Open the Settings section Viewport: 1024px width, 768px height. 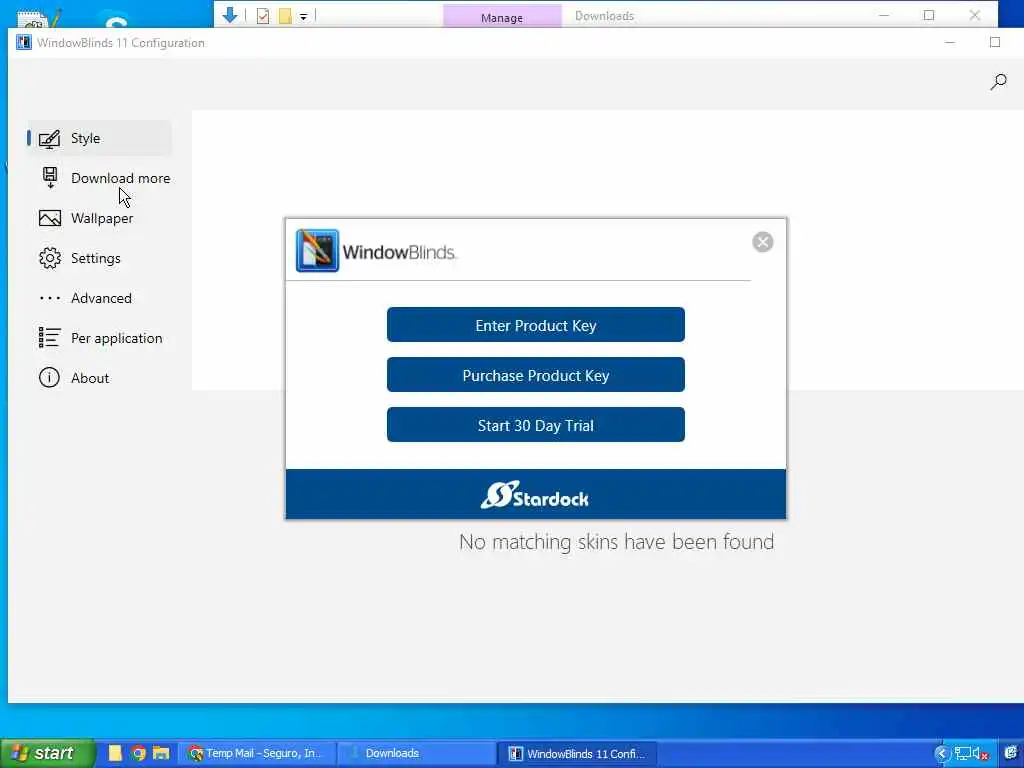pyautogui.click(x=99, y=258)
